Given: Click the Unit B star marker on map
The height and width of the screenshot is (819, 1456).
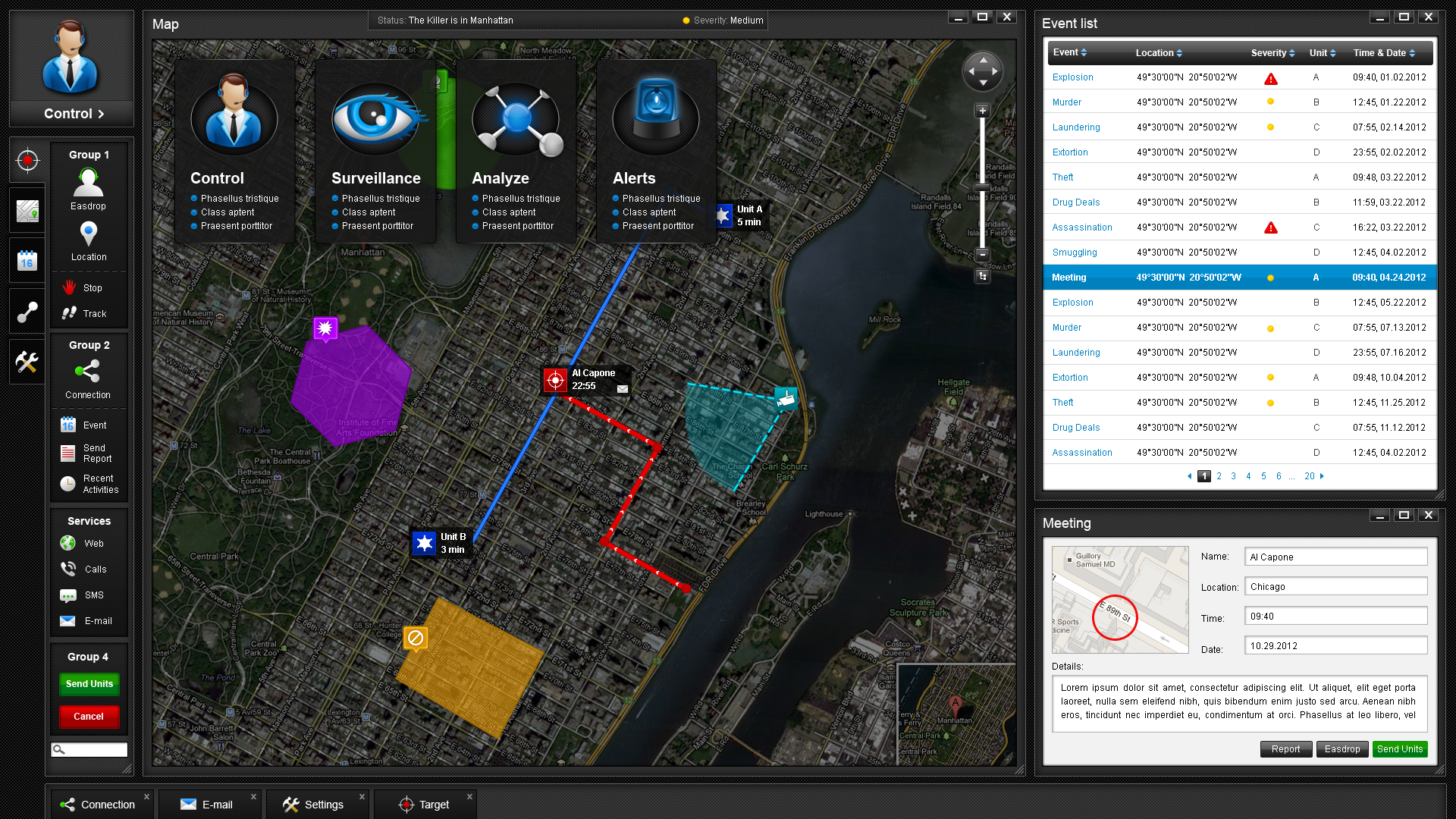Looking at the screenshot, I should tap(424, 543).
